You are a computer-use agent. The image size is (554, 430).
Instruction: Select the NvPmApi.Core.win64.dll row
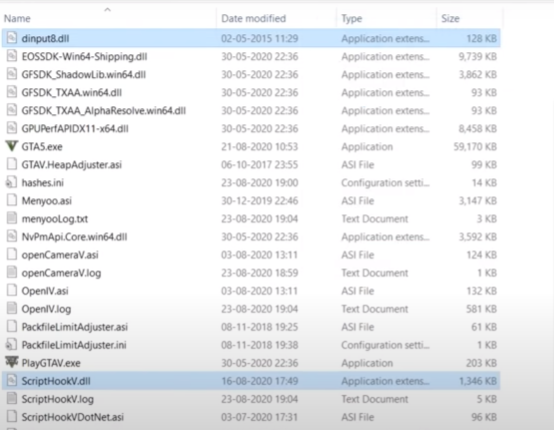tap(251, 236)
